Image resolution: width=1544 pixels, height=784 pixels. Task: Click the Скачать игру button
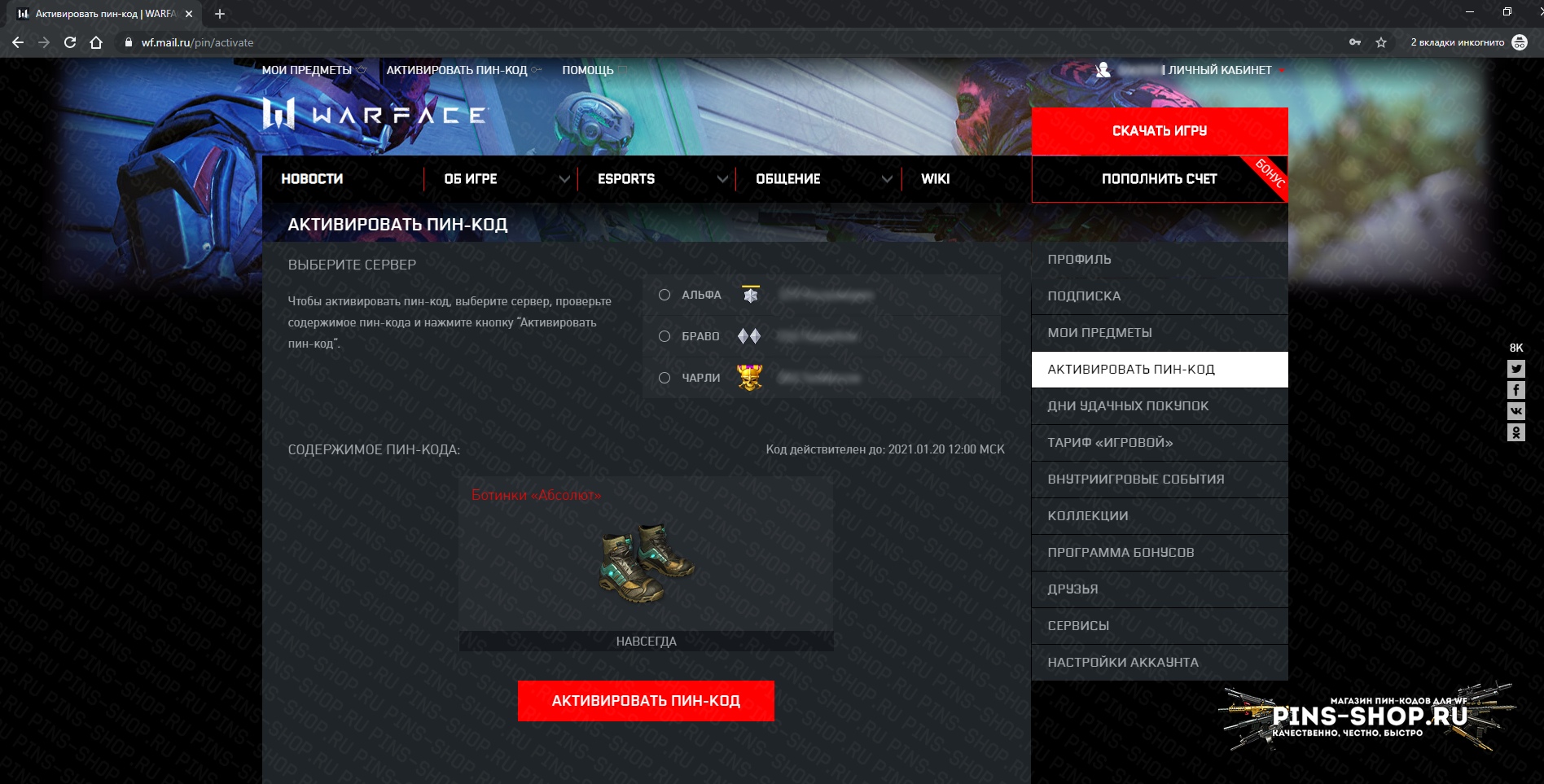(x=1160, y=131)
